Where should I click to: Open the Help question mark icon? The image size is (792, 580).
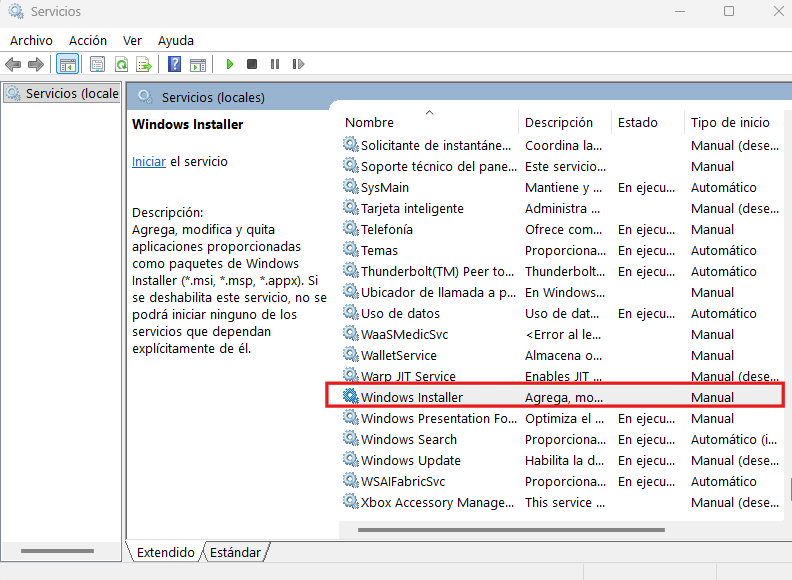174,64
